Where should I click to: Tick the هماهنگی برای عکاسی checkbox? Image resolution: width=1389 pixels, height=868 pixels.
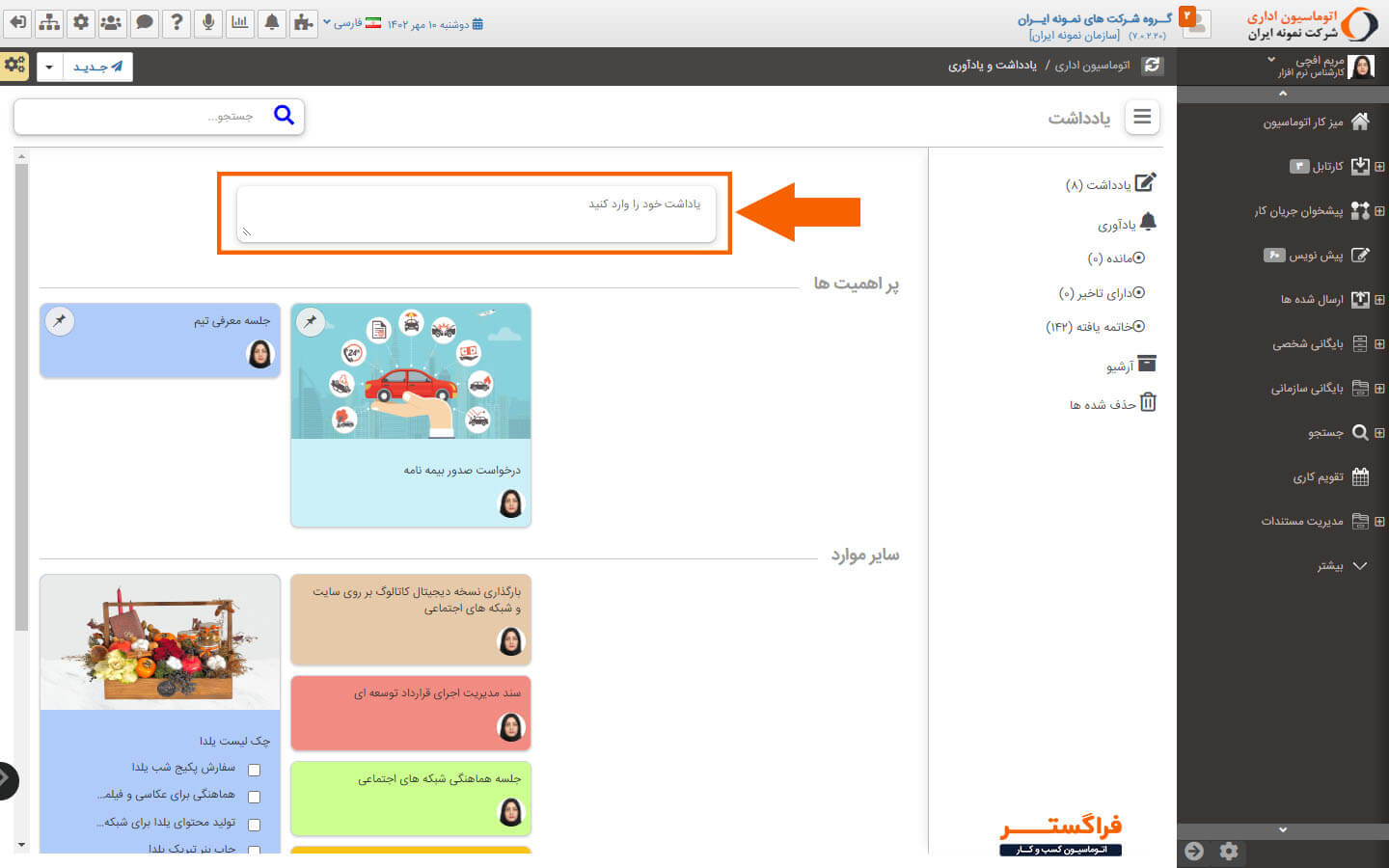pyautogui.click(x=254, y=797)
